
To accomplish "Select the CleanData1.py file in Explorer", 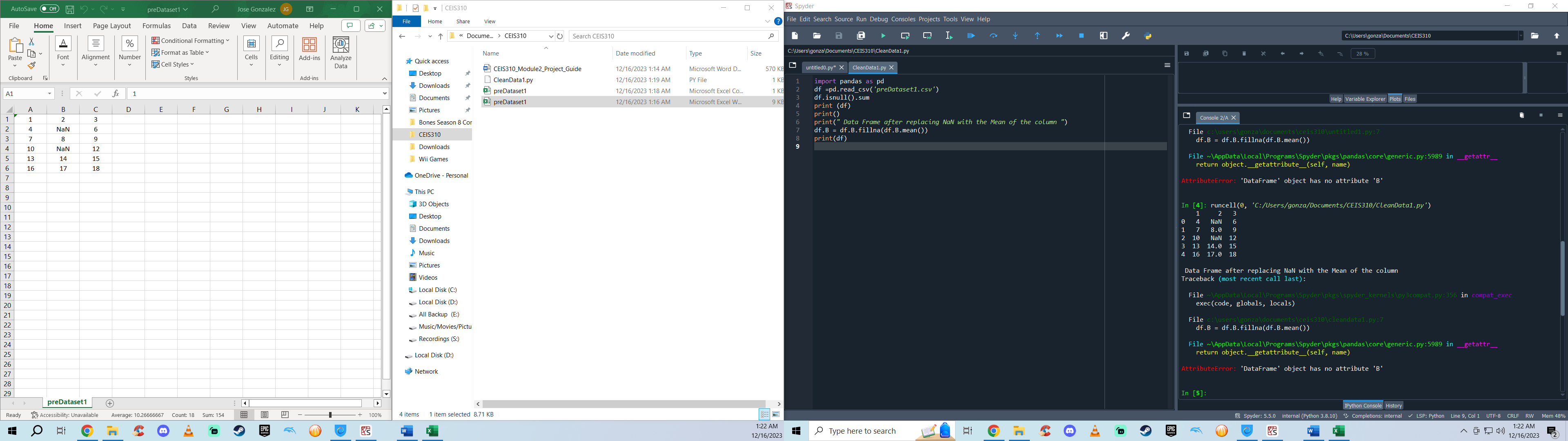I will 512,80.
